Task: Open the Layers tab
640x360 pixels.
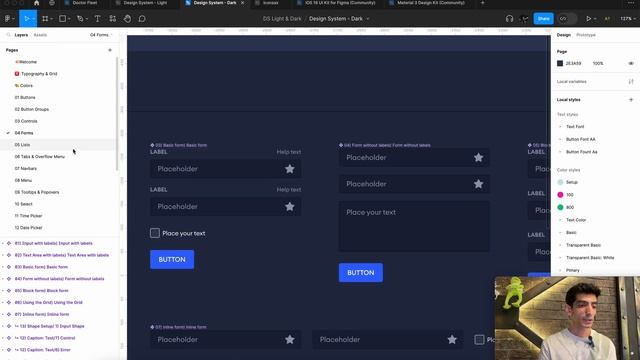Action: point(21,35)
